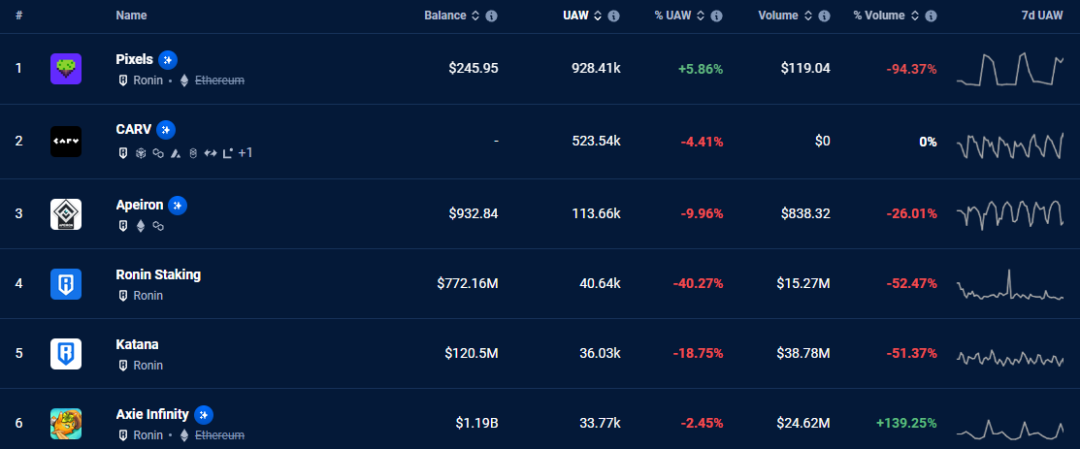The width and height of the screenshot is (1080, 449).
Task: Click the CARV black logo
Action: 66,141
